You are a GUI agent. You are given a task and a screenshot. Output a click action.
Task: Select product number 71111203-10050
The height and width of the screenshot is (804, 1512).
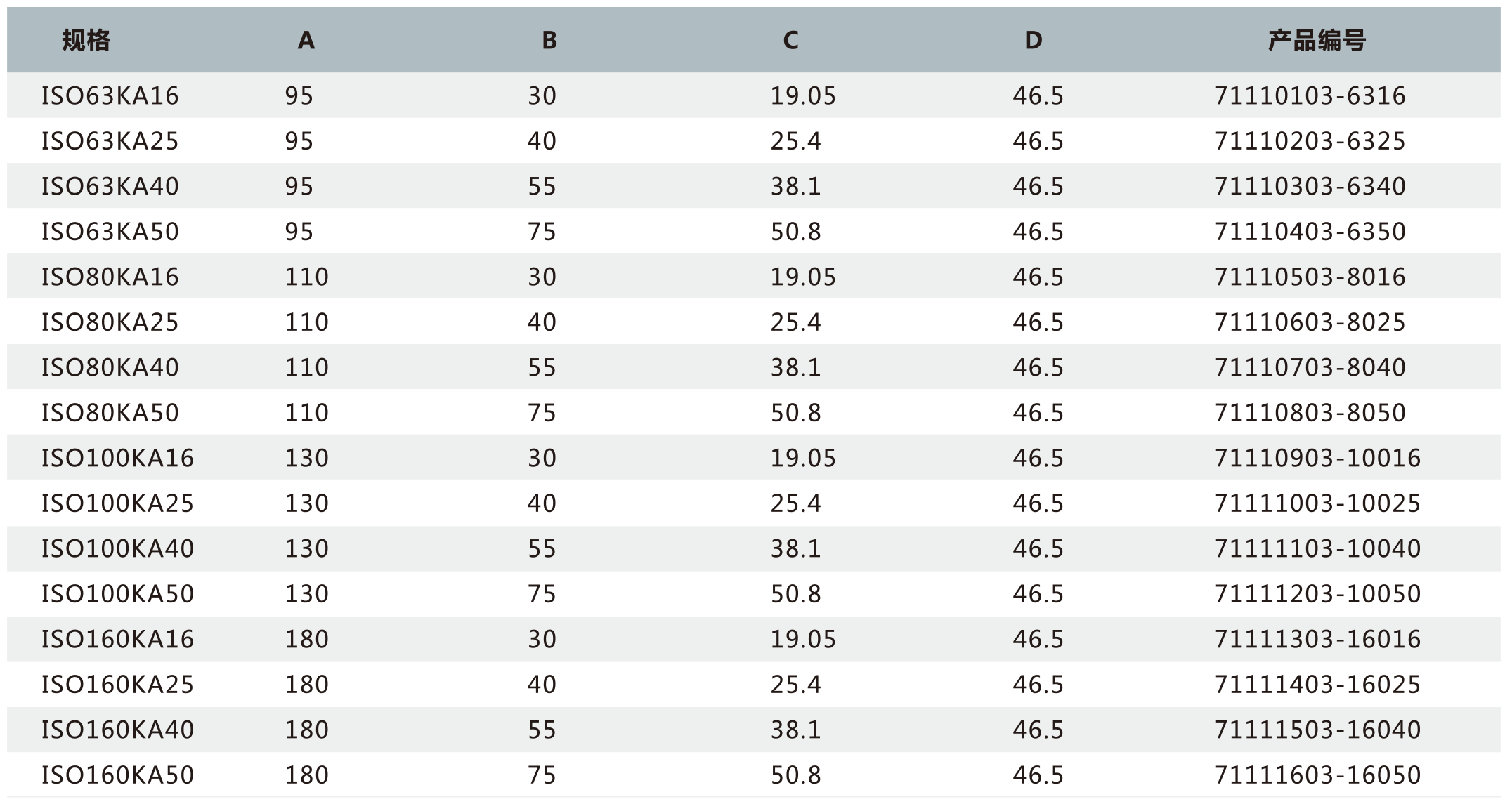tap(1317, 594)
